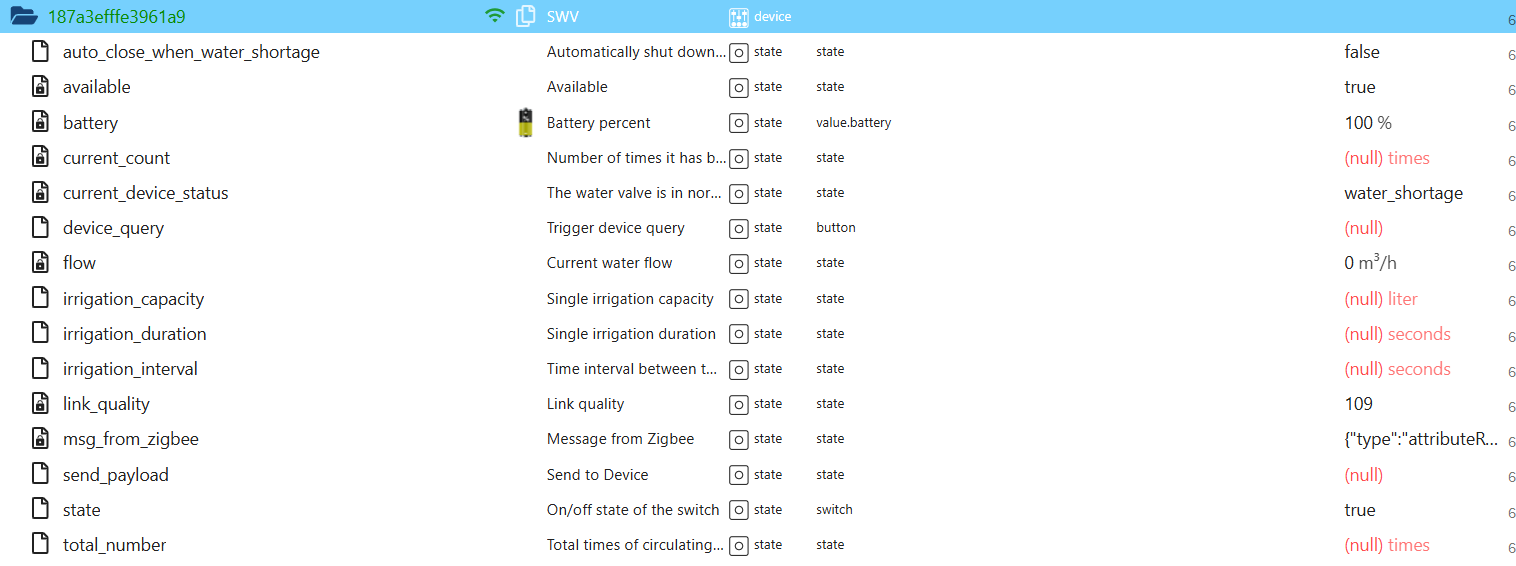Click the locked file icon for available
This screenshot has width=1516, height=566.
pyautogui.click(x=40, y=87)
